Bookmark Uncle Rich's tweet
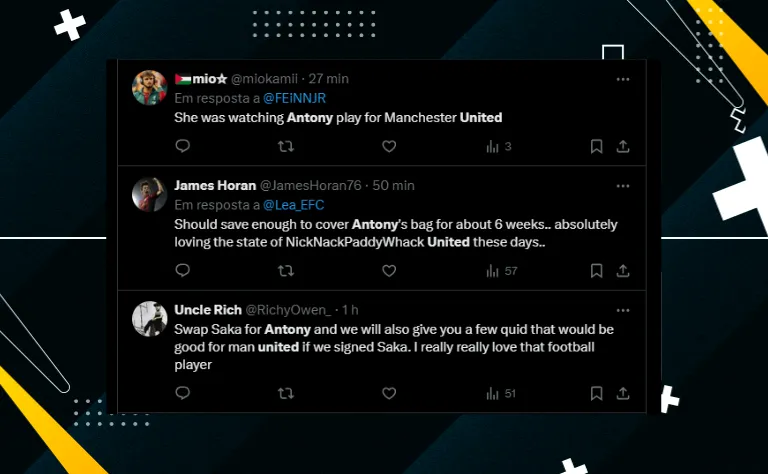768x474 pixels. click(x=596, y=393)
